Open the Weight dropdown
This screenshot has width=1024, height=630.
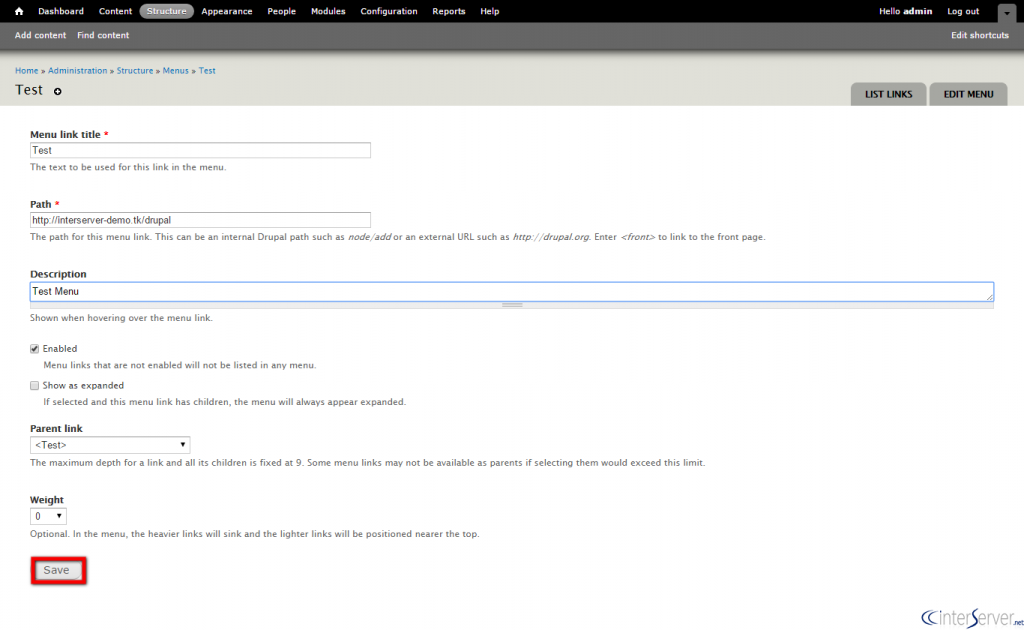click(x=48, y=516)
